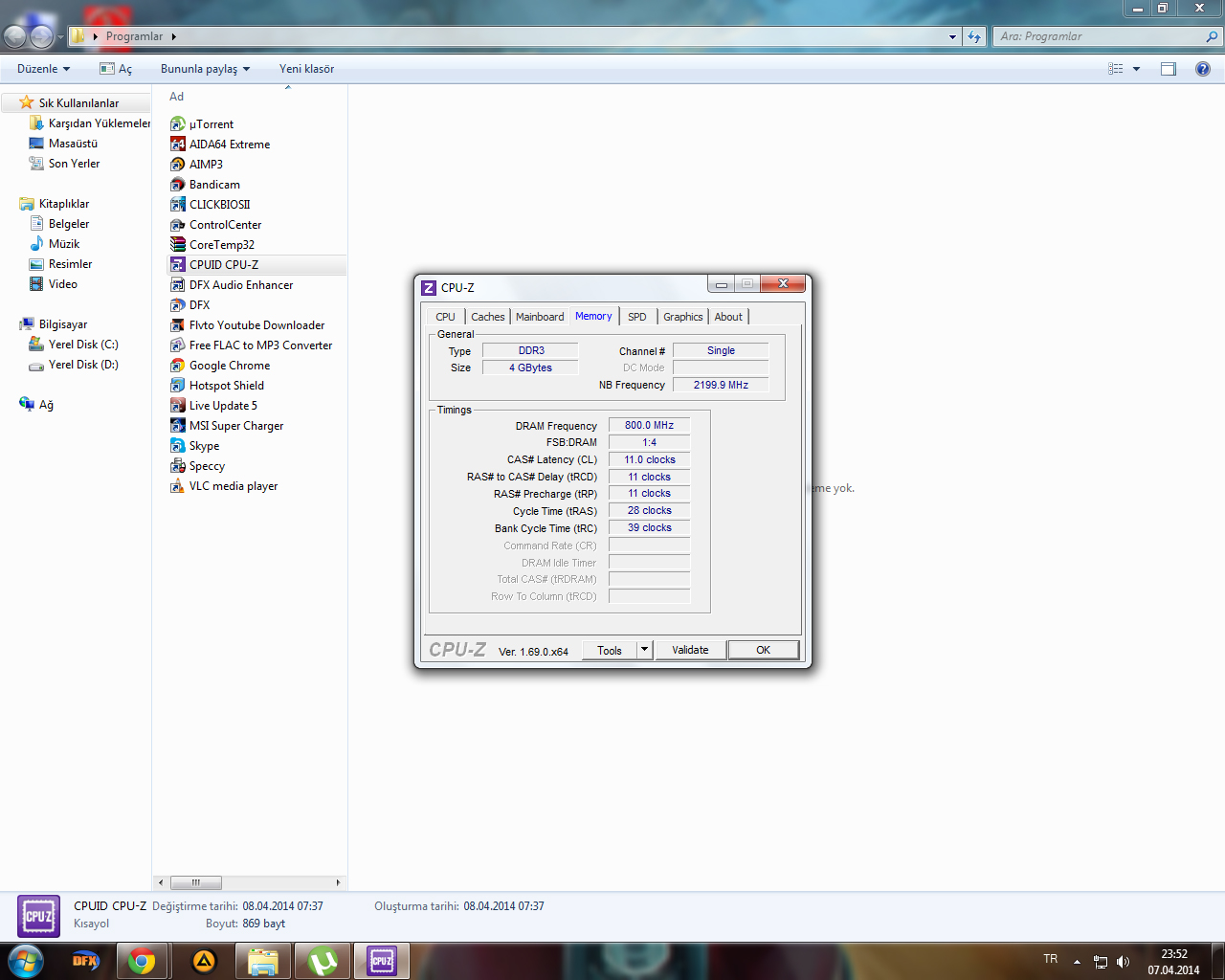Open the About tab in CPU-Z
Image resolution: width=1225 pixels, height=980 pixels.
coord(728,317)
